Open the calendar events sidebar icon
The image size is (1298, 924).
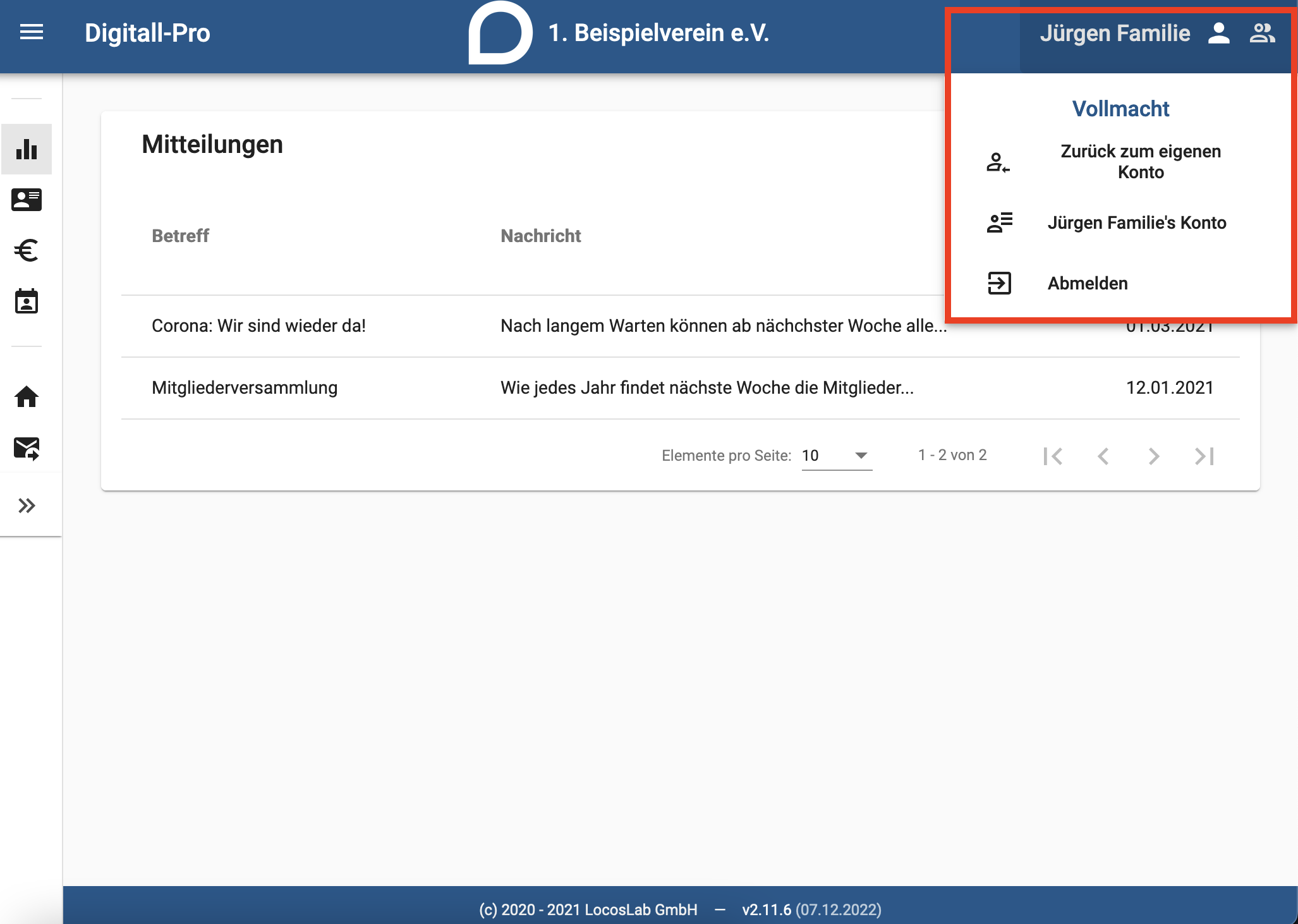pos(27,301)
